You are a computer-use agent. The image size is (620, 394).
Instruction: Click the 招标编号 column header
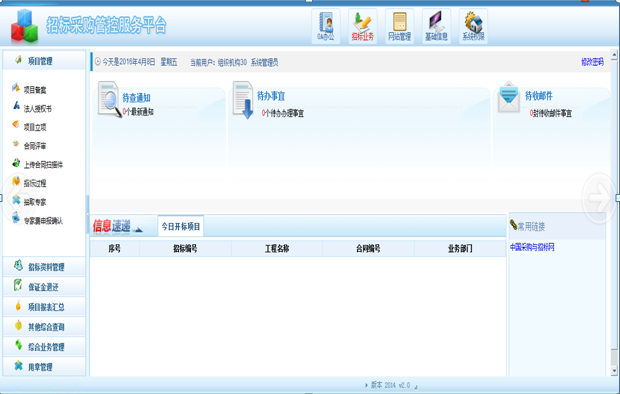(x=185, y=248)
